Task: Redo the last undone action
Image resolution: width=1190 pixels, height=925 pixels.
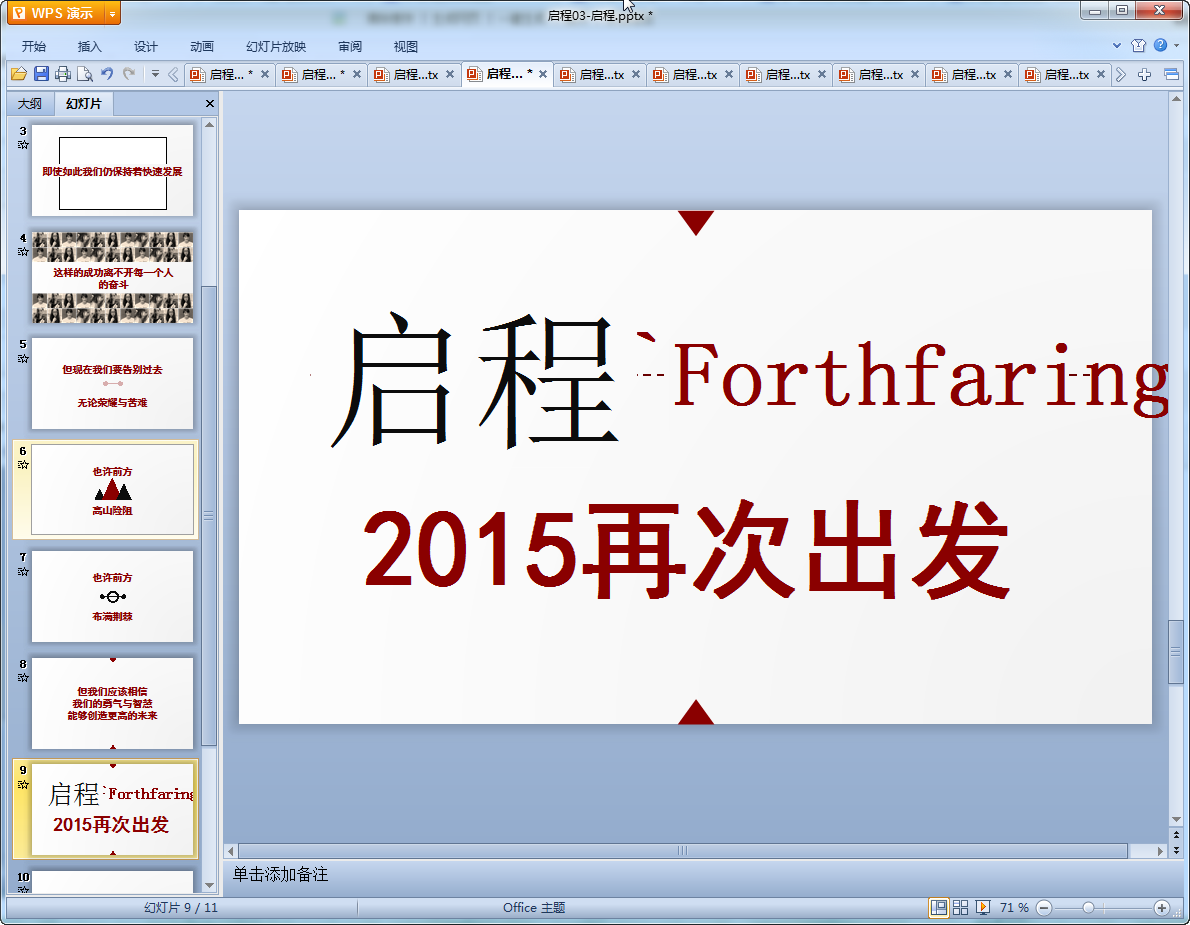Action: tap(129, 74)
